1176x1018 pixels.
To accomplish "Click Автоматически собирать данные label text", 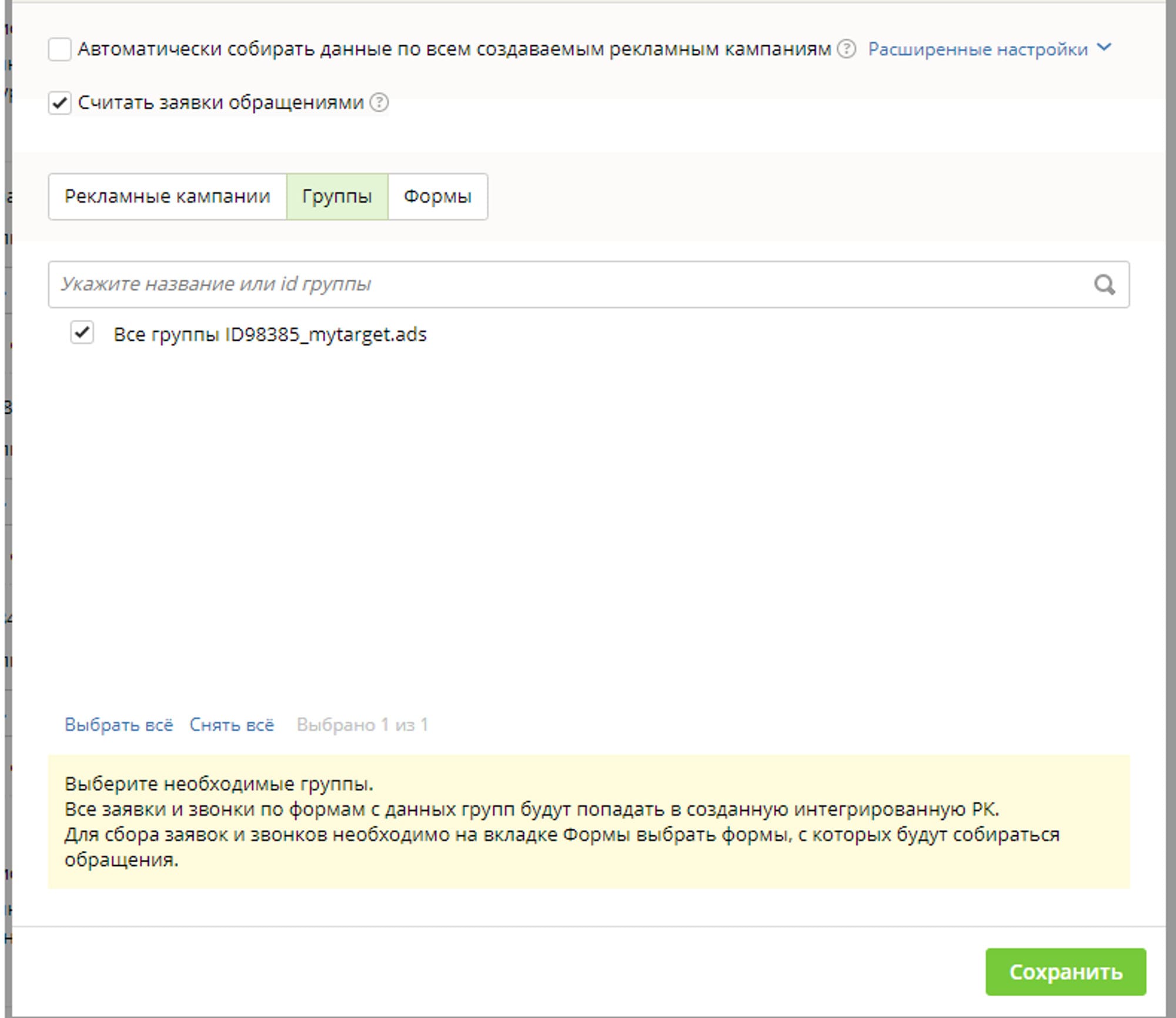I will (x=454, y=49).
